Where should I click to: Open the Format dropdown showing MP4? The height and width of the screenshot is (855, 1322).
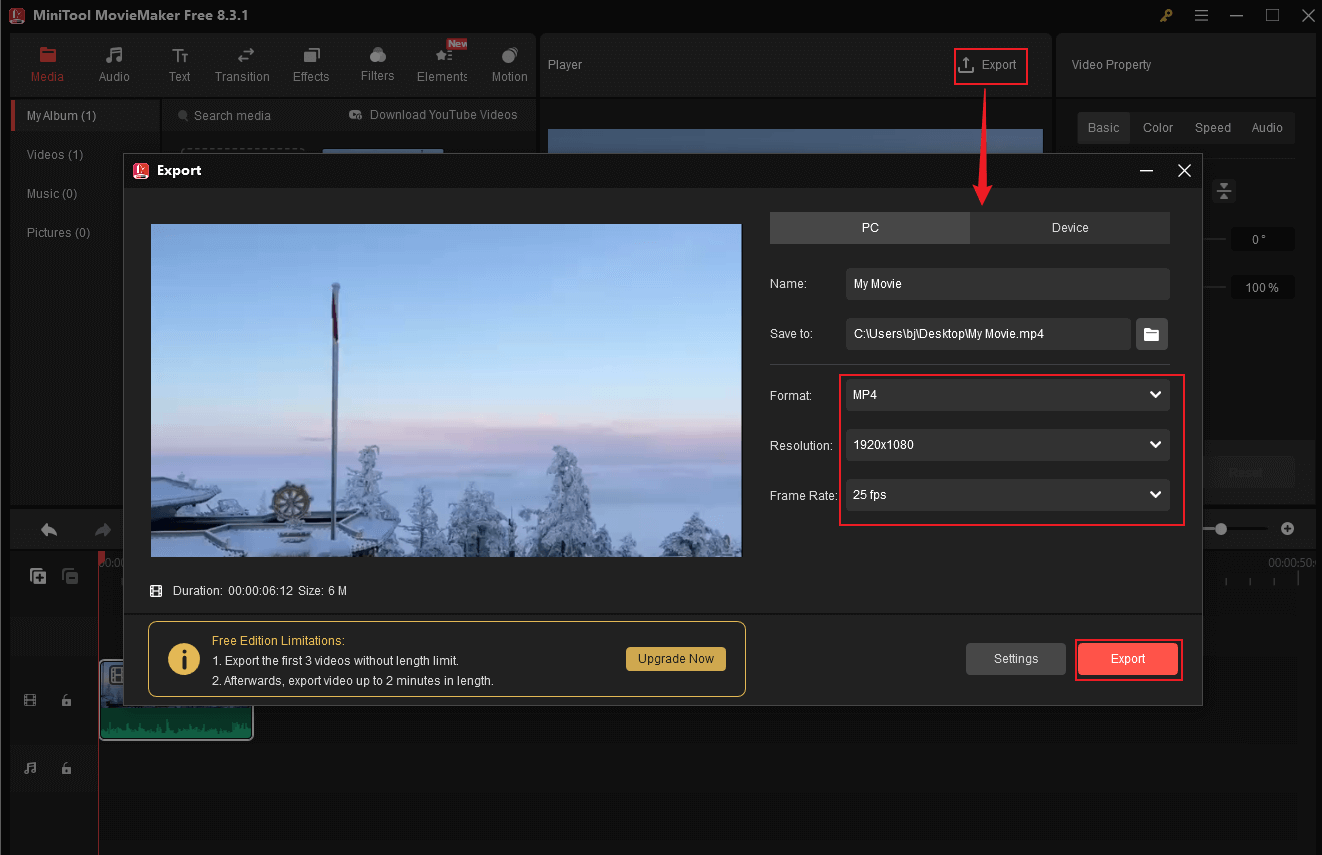tap(1006, 395)
